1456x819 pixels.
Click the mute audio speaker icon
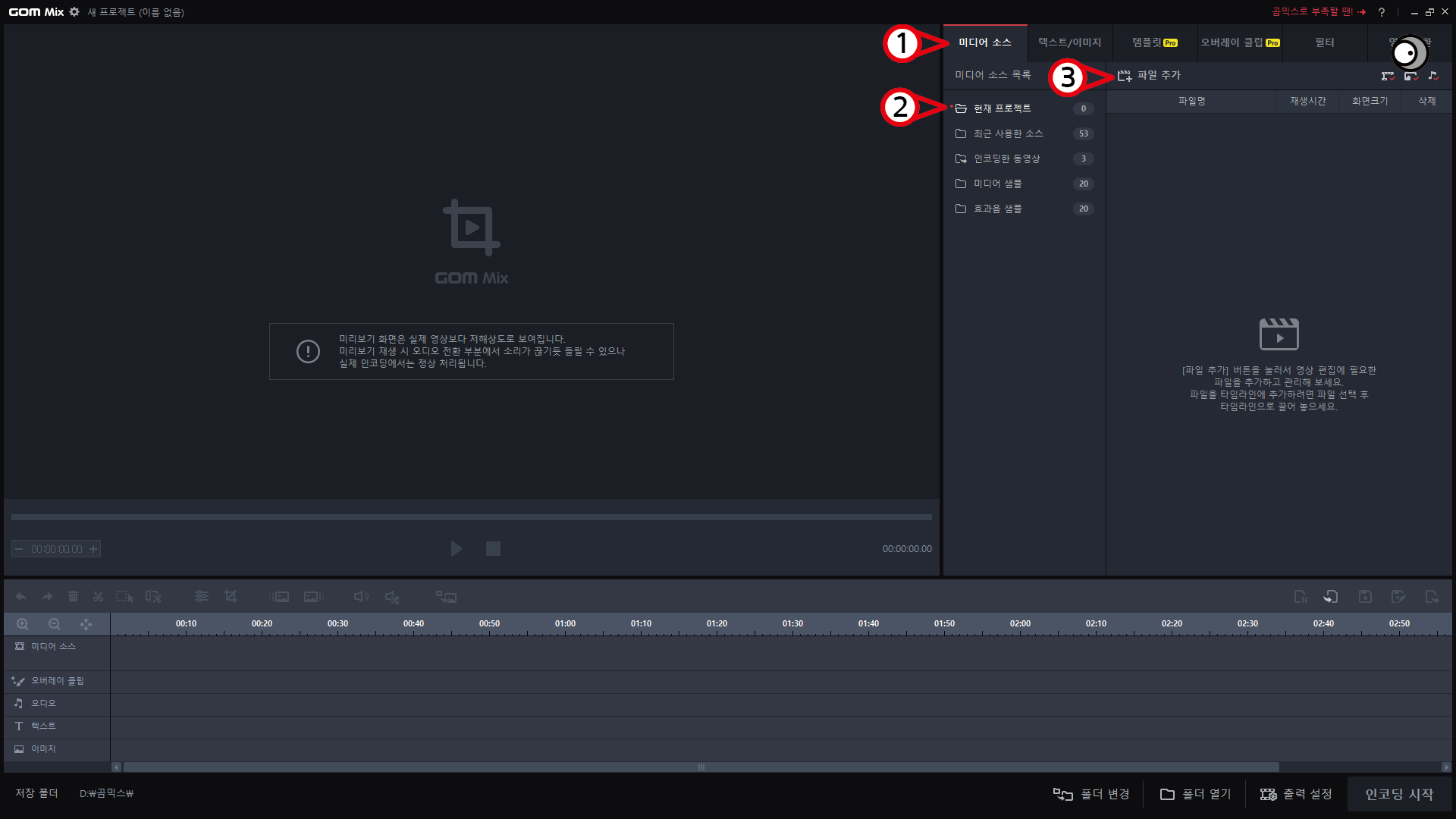point(391,597)
